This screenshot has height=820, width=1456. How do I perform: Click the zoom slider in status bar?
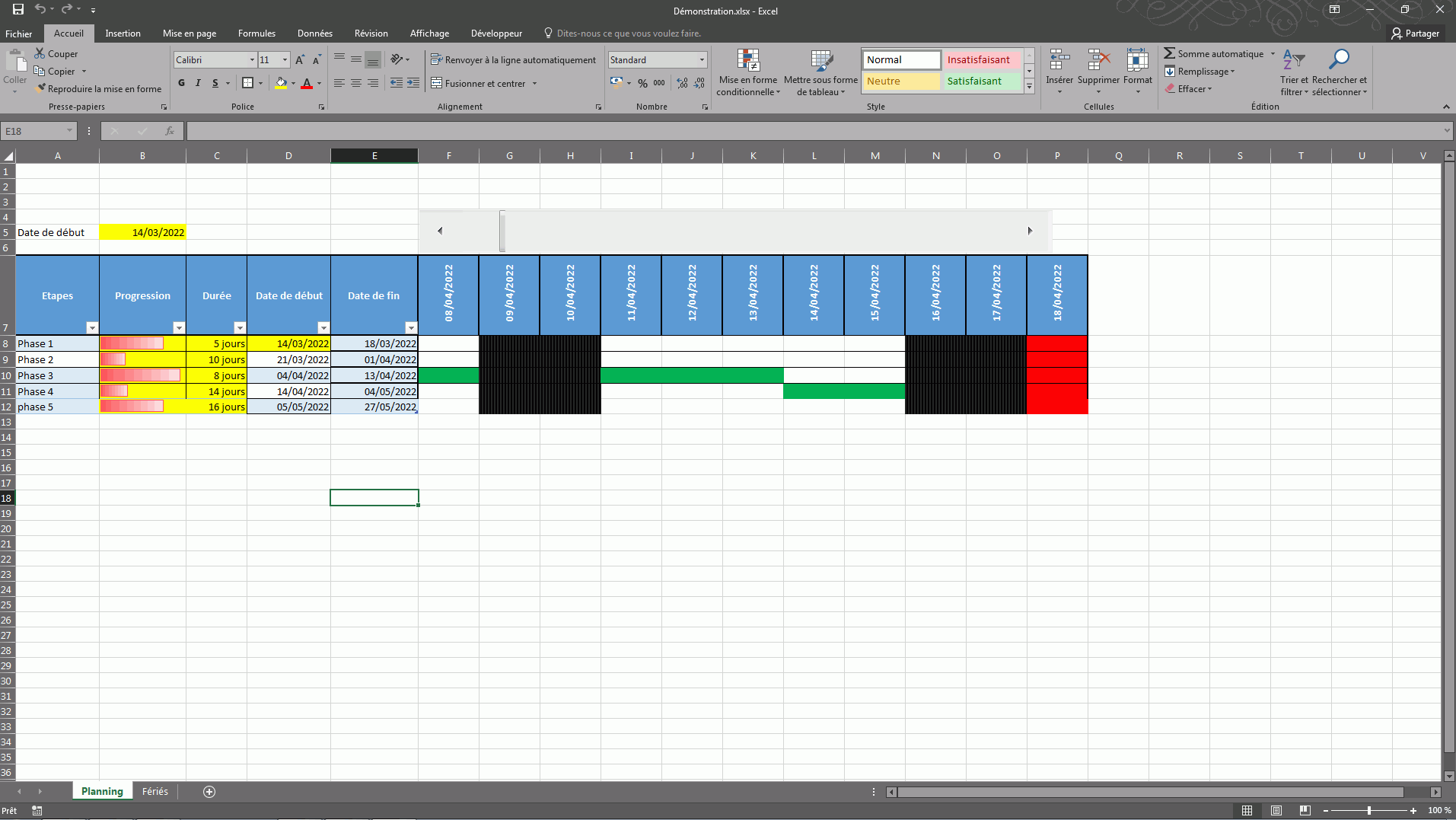click(x=1369, y=811)
